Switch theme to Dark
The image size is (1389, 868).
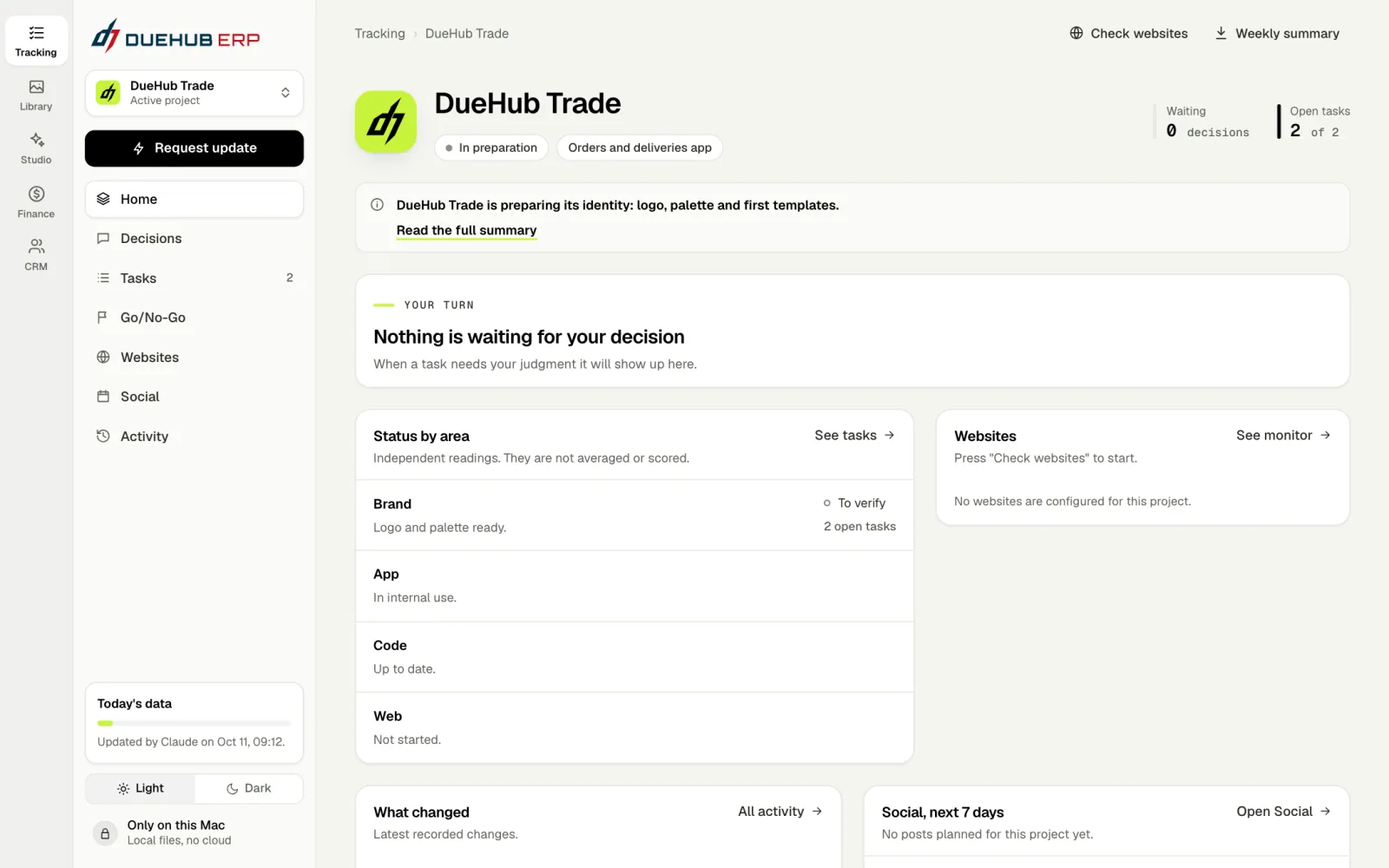249,788
